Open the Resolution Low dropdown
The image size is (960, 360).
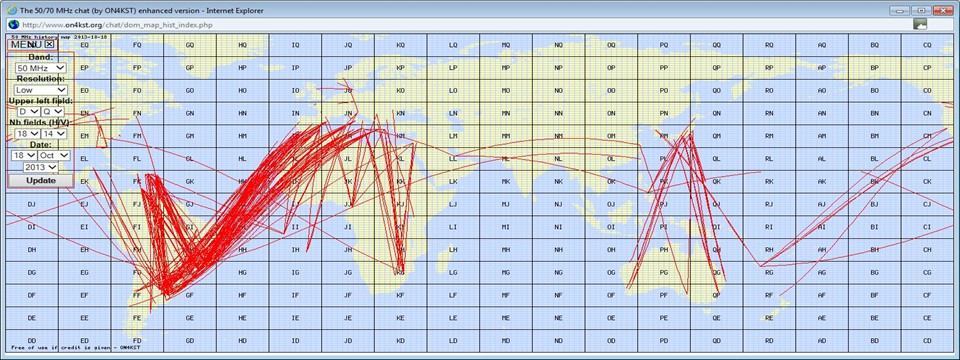click(x=41, y=90)
